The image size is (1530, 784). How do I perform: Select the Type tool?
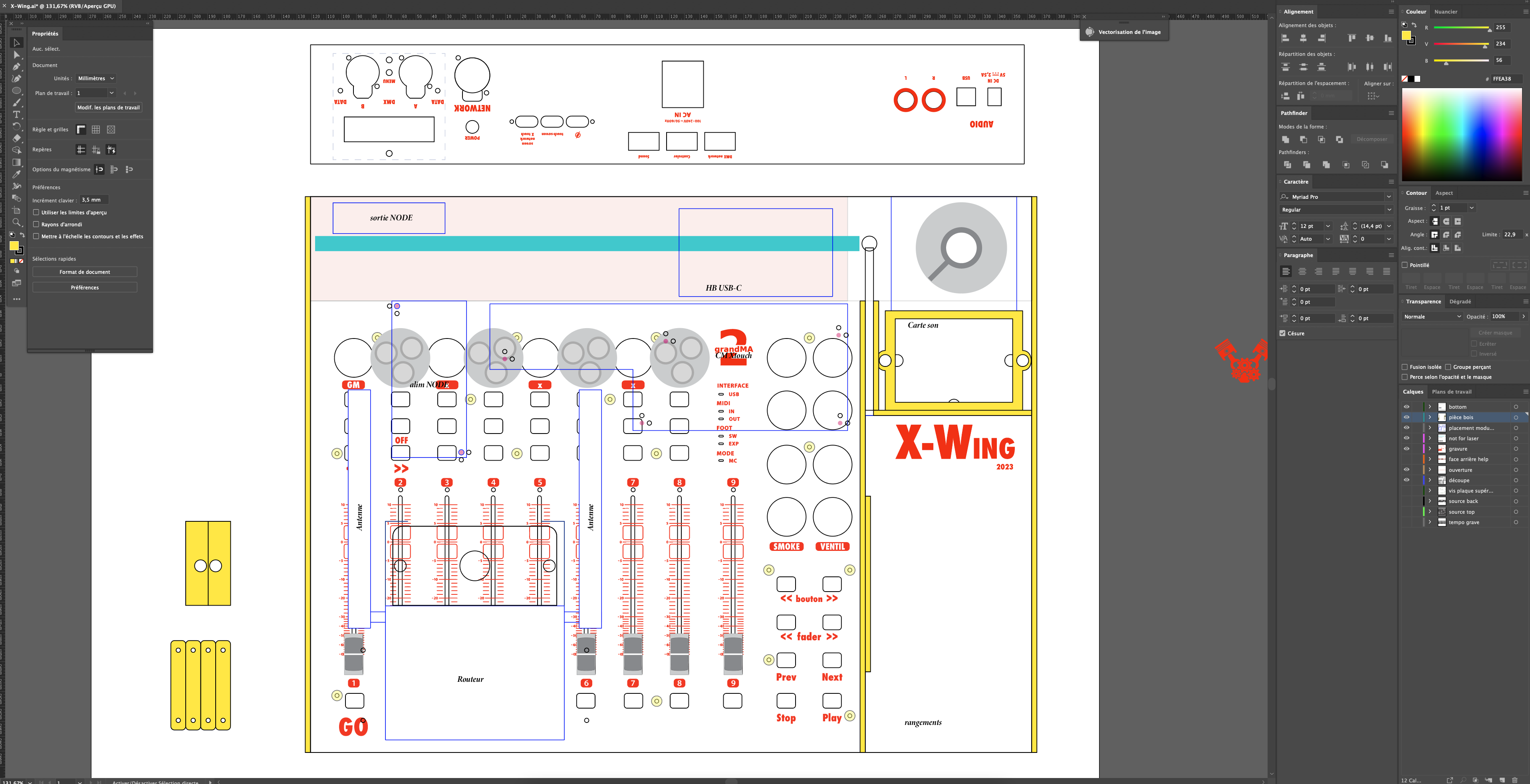17,115
